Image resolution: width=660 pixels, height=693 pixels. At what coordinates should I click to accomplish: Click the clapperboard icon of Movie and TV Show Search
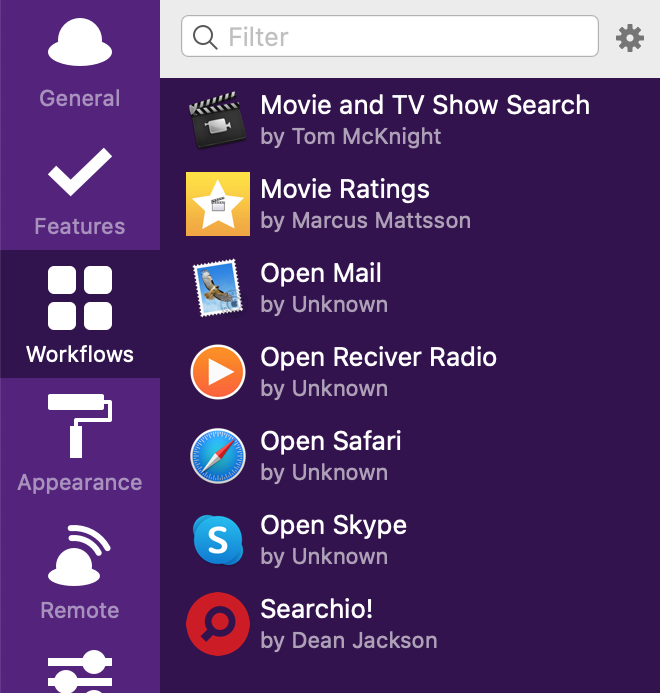(x=217, y=120)
